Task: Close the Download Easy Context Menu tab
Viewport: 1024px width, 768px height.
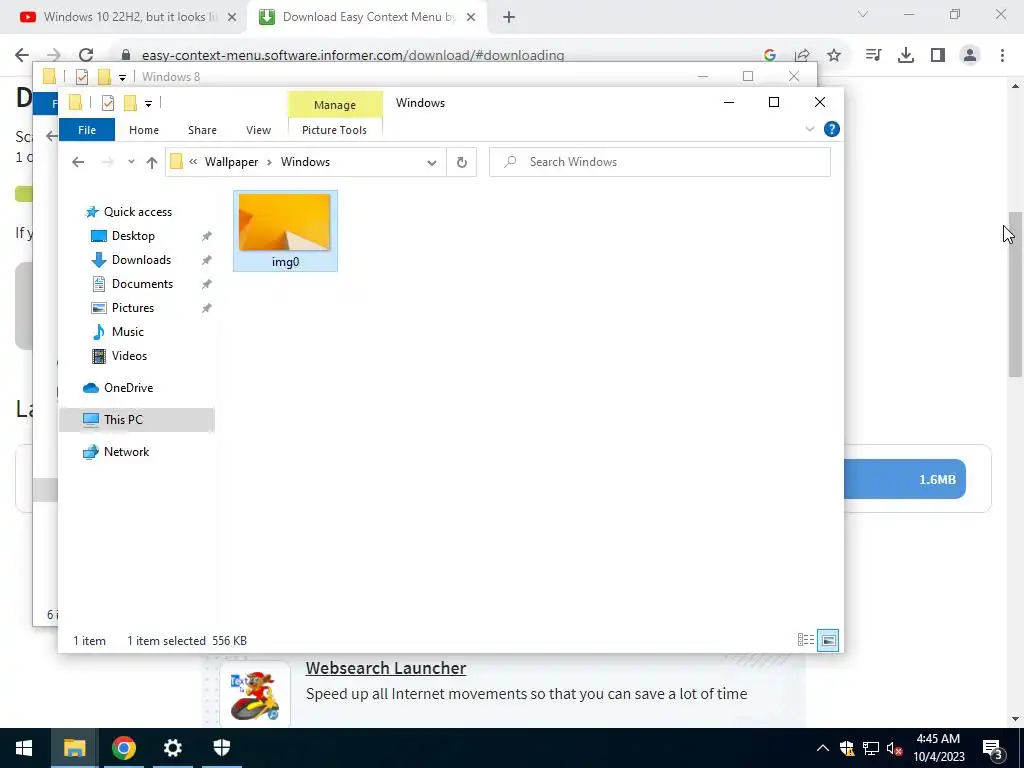Action: 471,17
